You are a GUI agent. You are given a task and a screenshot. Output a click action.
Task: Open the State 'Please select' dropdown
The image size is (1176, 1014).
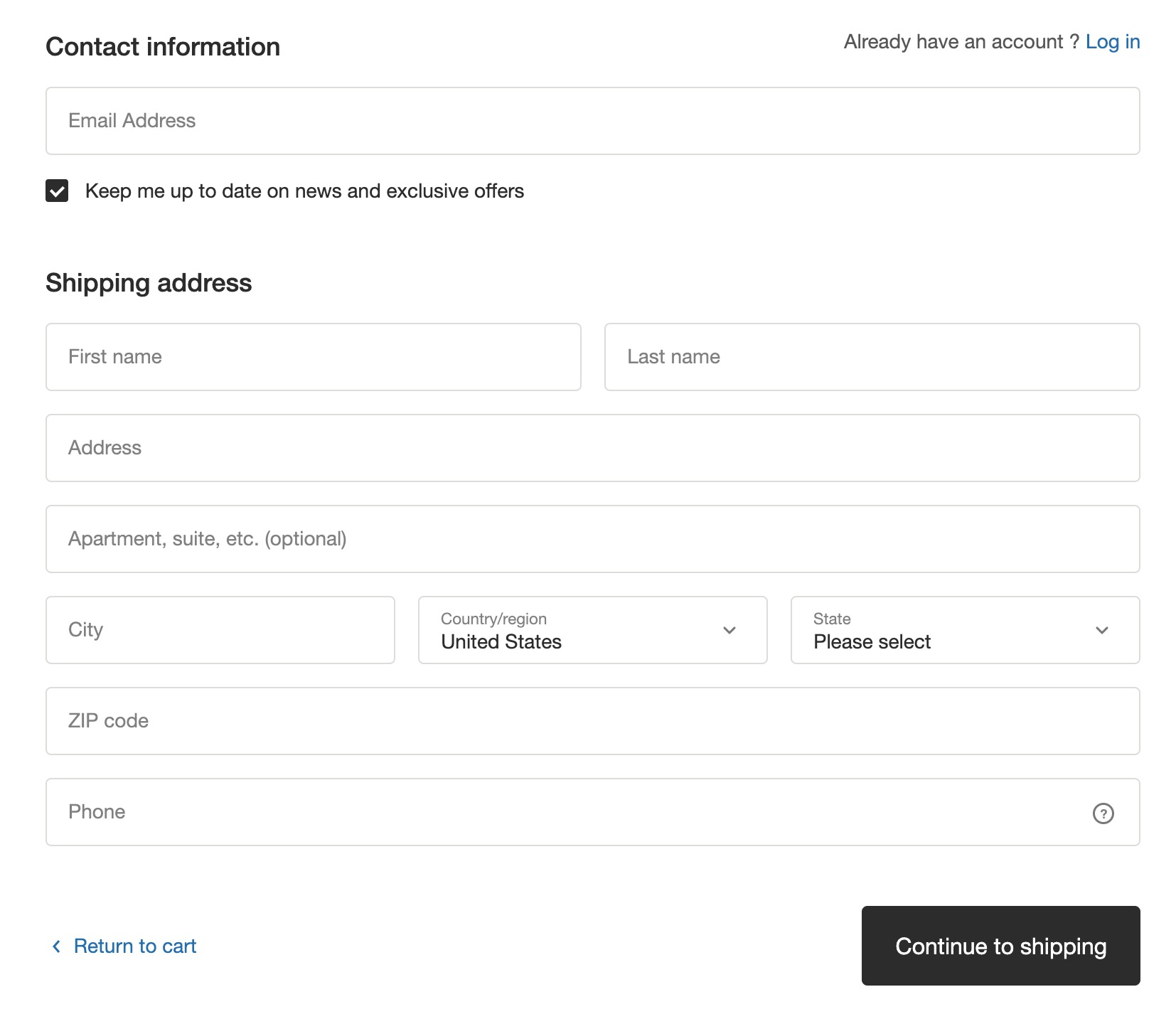946,630
